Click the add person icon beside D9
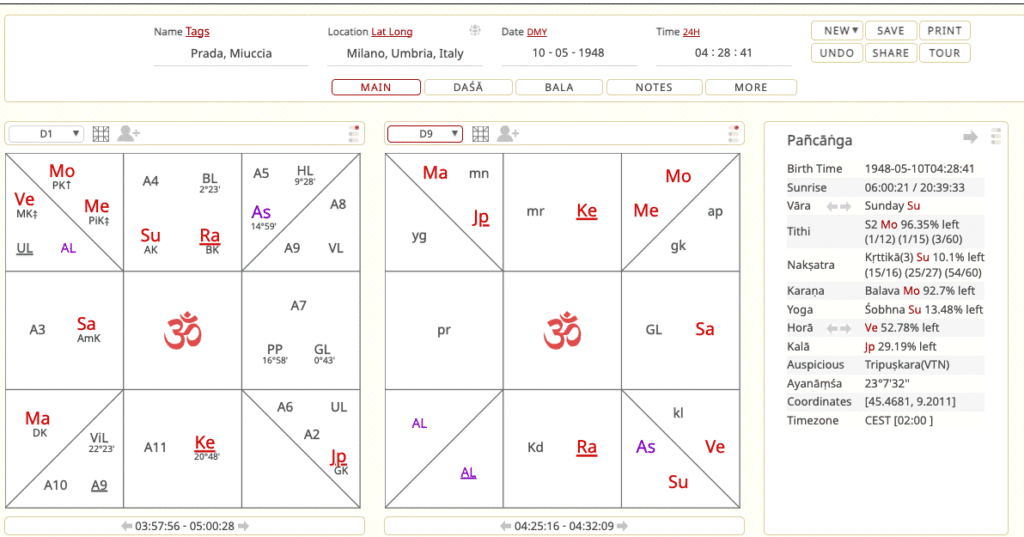Screen dimensions: 1024x537 click(x=508, y=133)
